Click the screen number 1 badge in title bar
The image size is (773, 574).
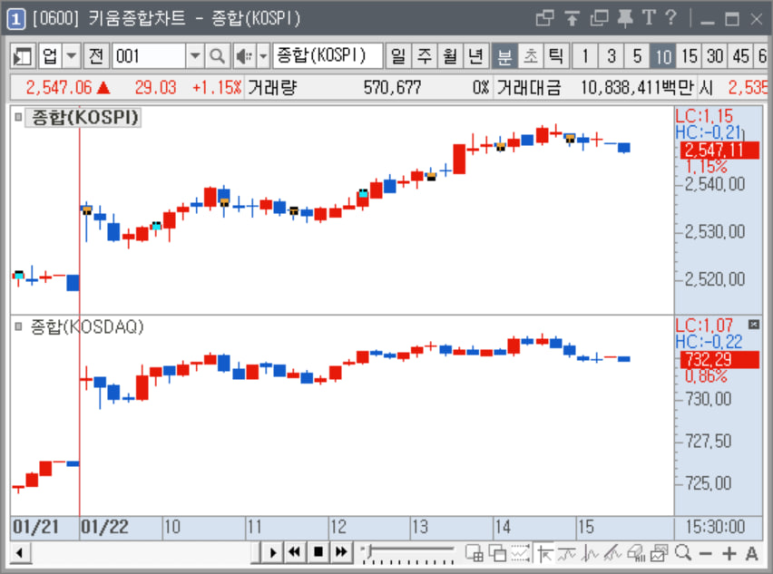pos(16,19)
